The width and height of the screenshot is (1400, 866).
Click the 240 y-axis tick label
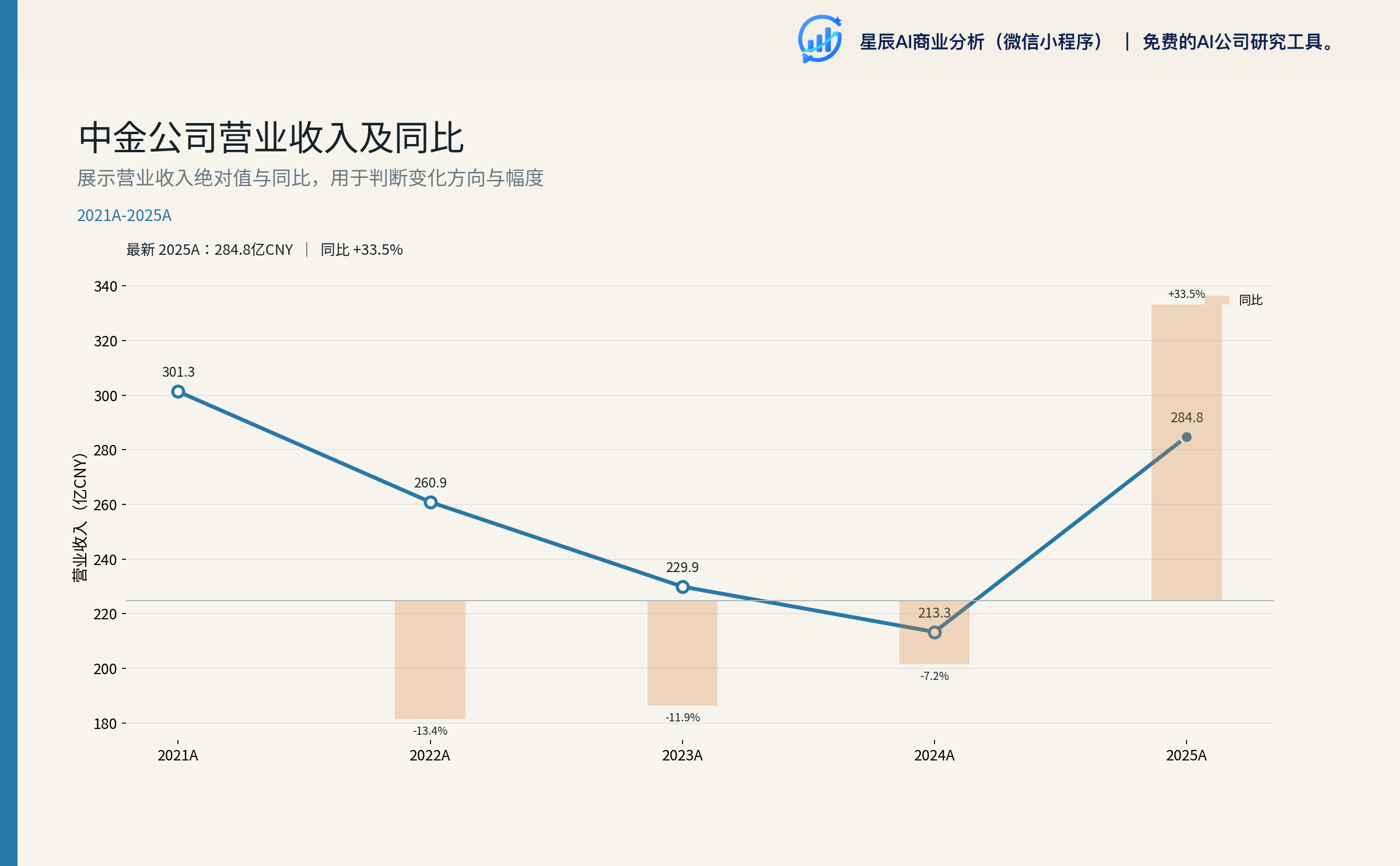pyautogui.click(x=106, y=560)
